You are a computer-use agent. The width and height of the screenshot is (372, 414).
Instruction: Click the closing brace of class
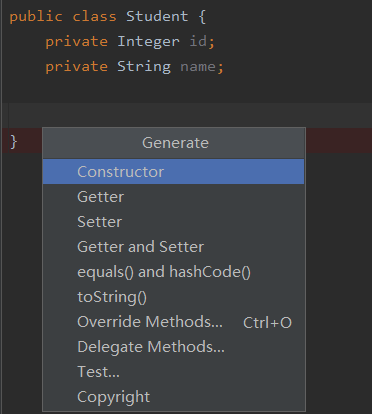[x=13, y=142]
